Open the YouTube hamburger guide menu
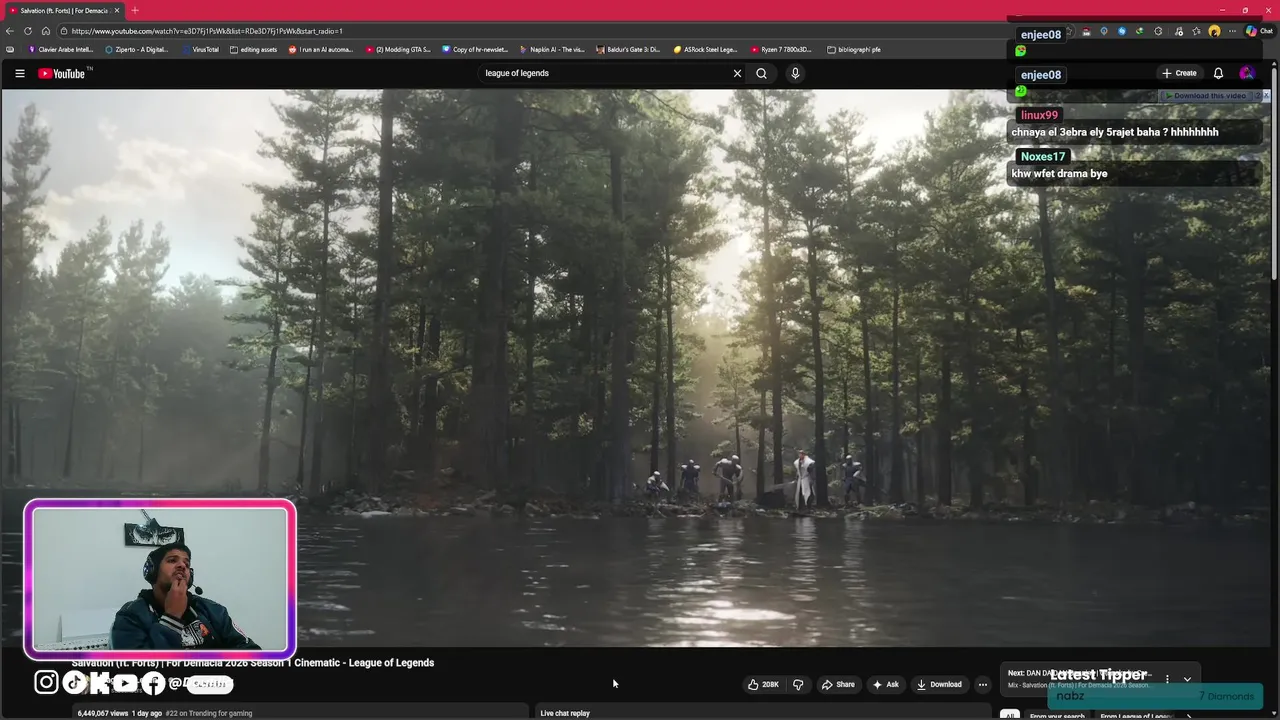This screenshot has width=1280, height=720. (19, 73)
